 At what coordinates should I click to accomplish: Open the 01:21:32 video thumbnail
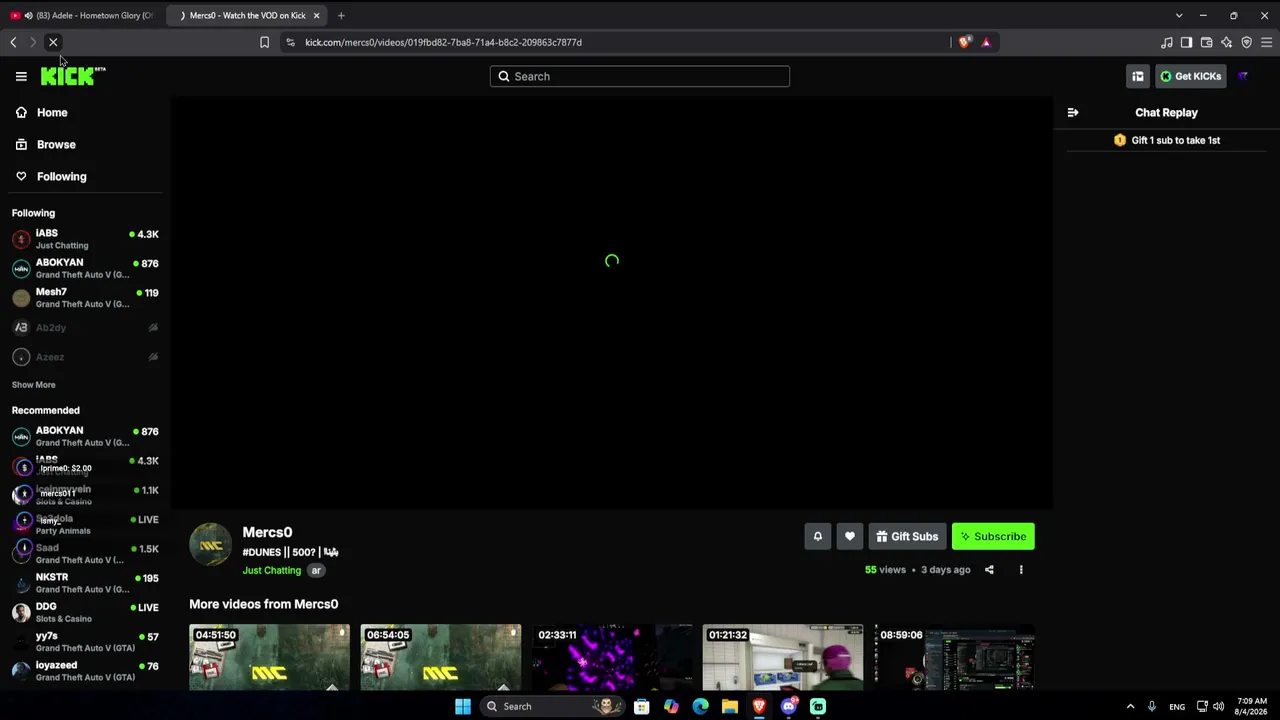(783, 657)
